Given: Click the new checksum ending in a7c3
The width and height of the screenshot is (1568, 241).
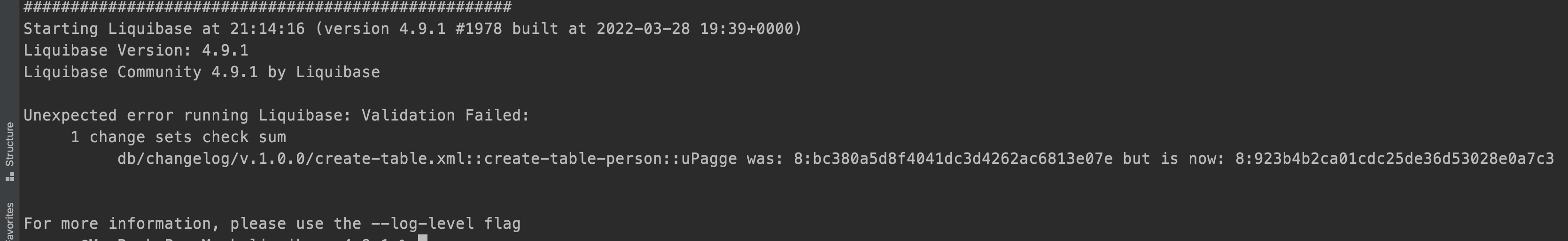Looking at the screenshot, I should pyautogui.click(x=1394, y=159).
